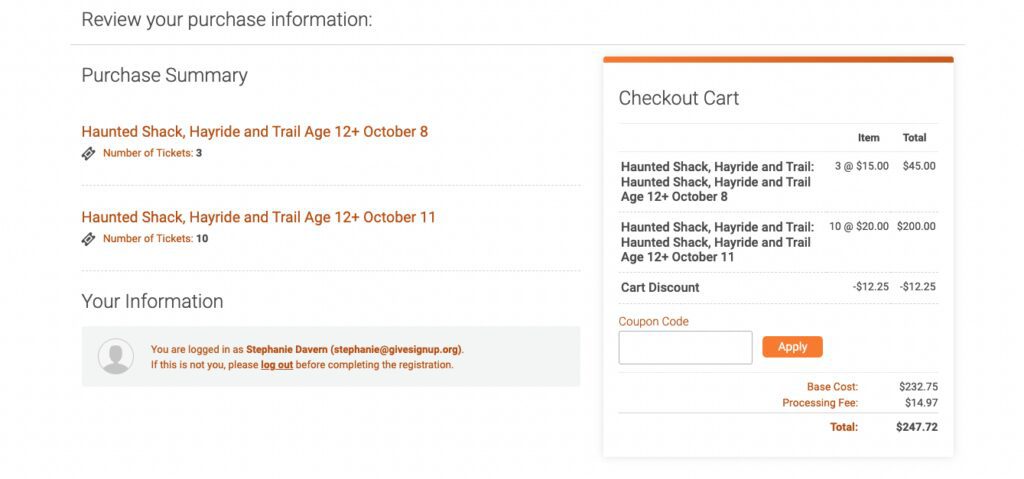This screenshot has width=1024, height=479.
Task: Focus the Coupon Code input field
Action: pyautogui.click(x=685, y=348)
